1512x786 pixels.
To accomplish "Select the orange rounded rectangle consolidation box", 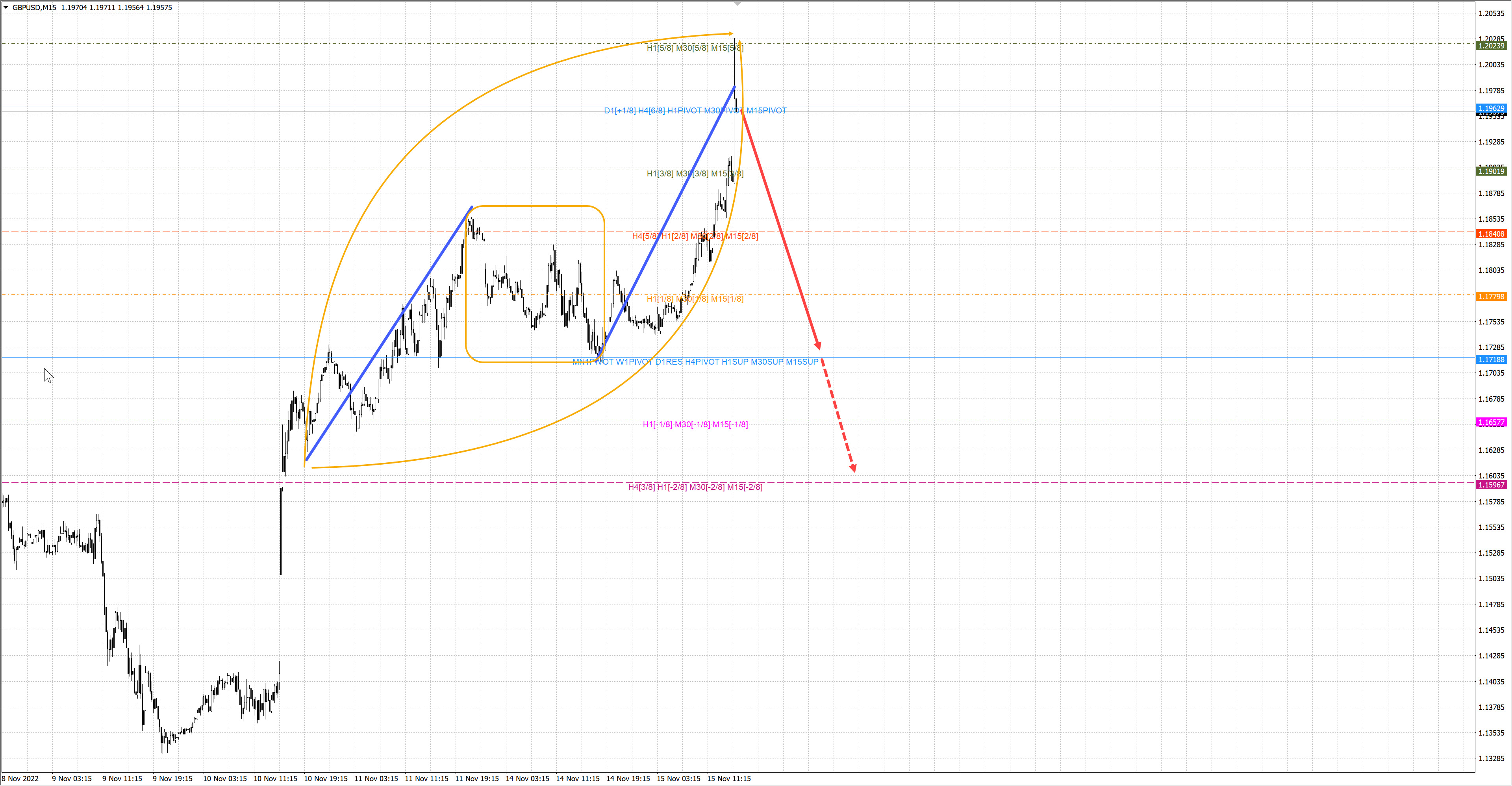I will [534, 206].
